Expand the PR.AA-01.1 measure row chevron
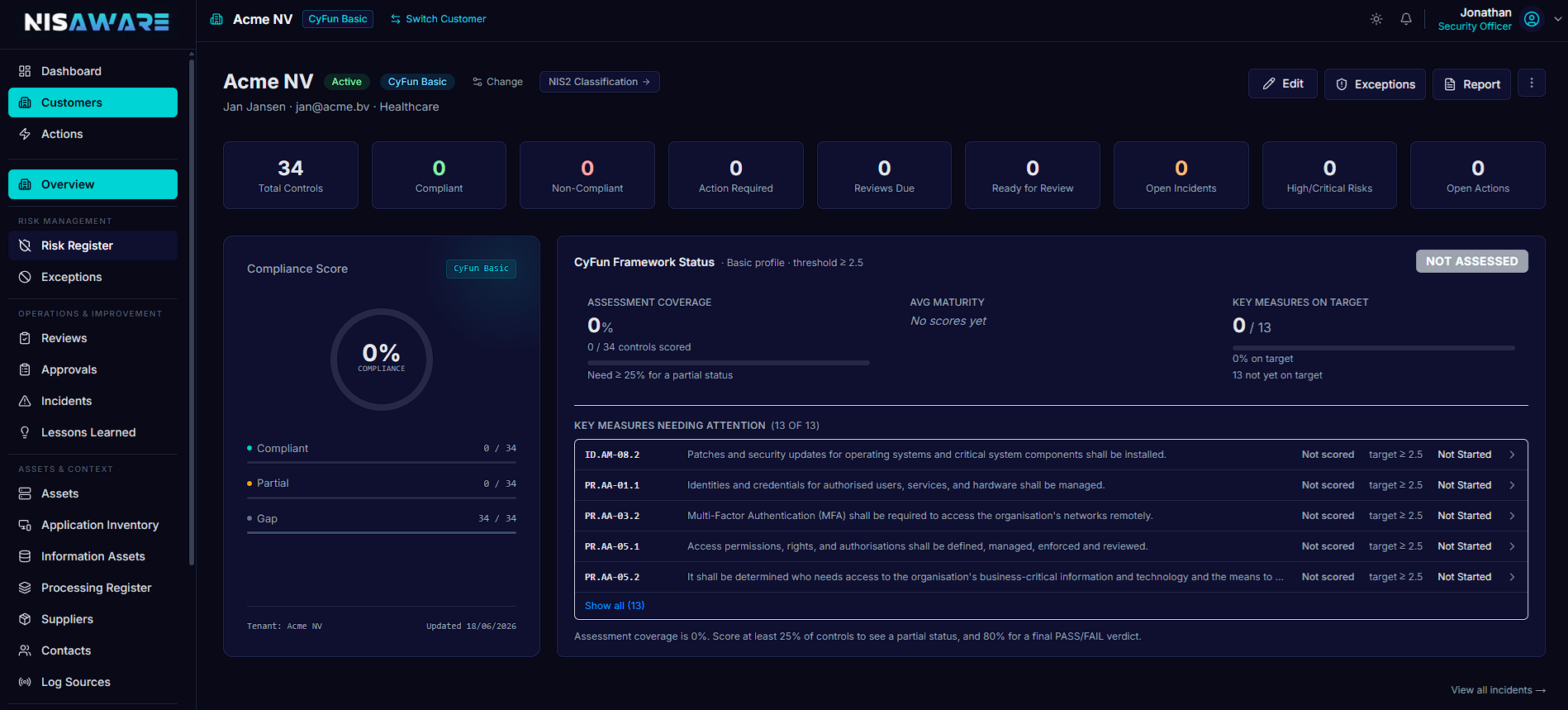Image resolution: width=1568 pixels, height=710 pixels. 1512,485
